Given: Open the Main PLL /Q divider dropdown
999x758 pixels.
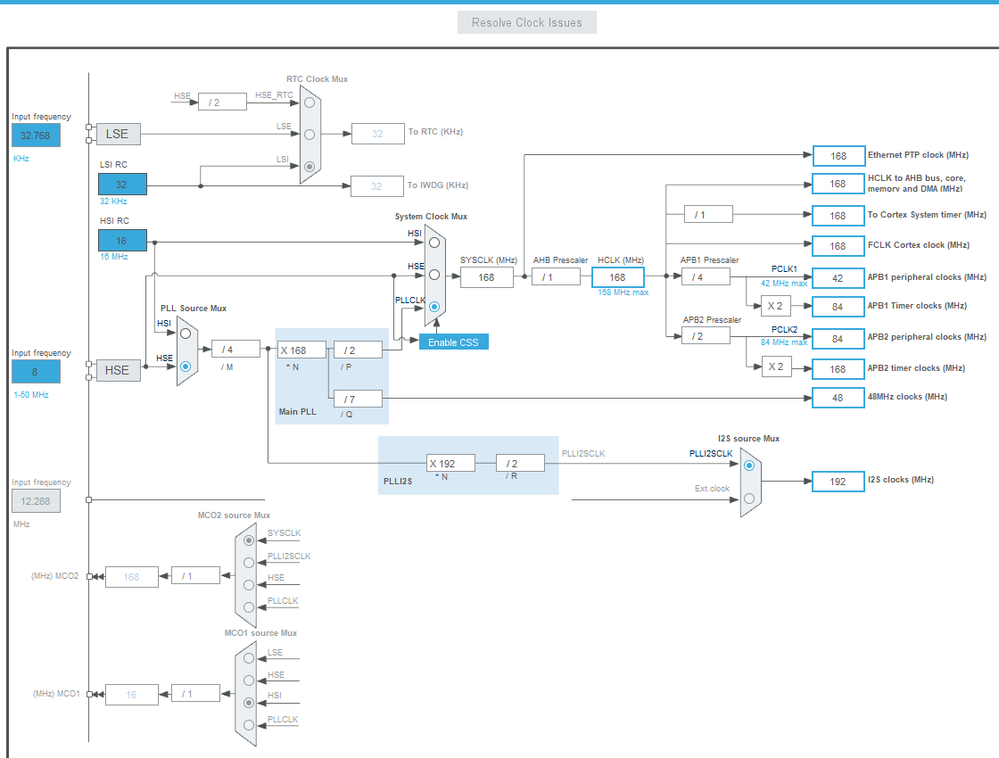Looking at the screenshot, I should pos(358,399).
